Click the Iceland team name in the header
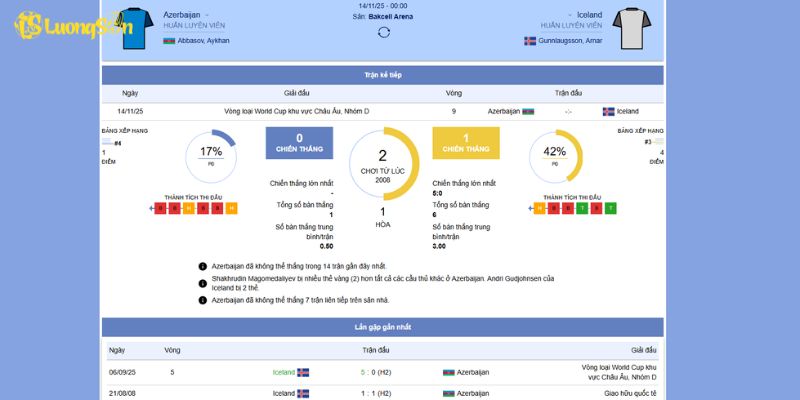This screenshot has height=400, width=800. pyautogui.click(x=589, y=15)
